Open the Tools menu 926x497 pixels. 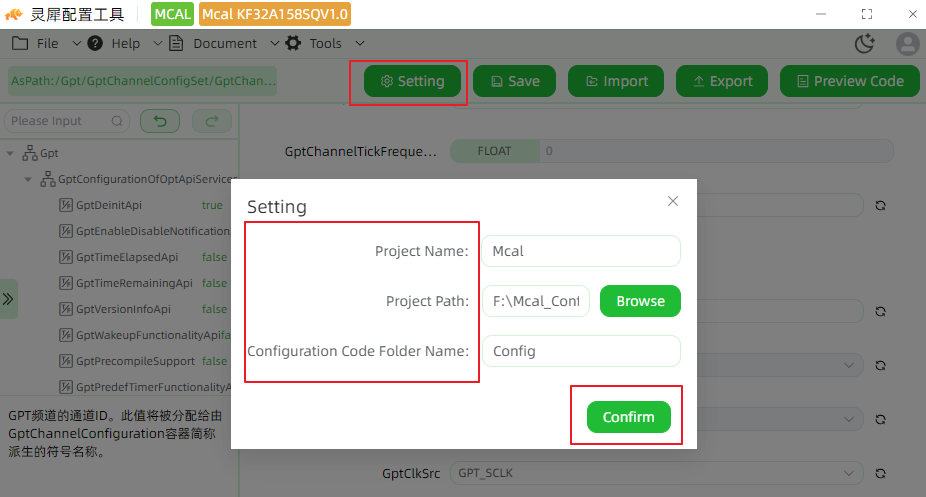click(x=325, y=44)
